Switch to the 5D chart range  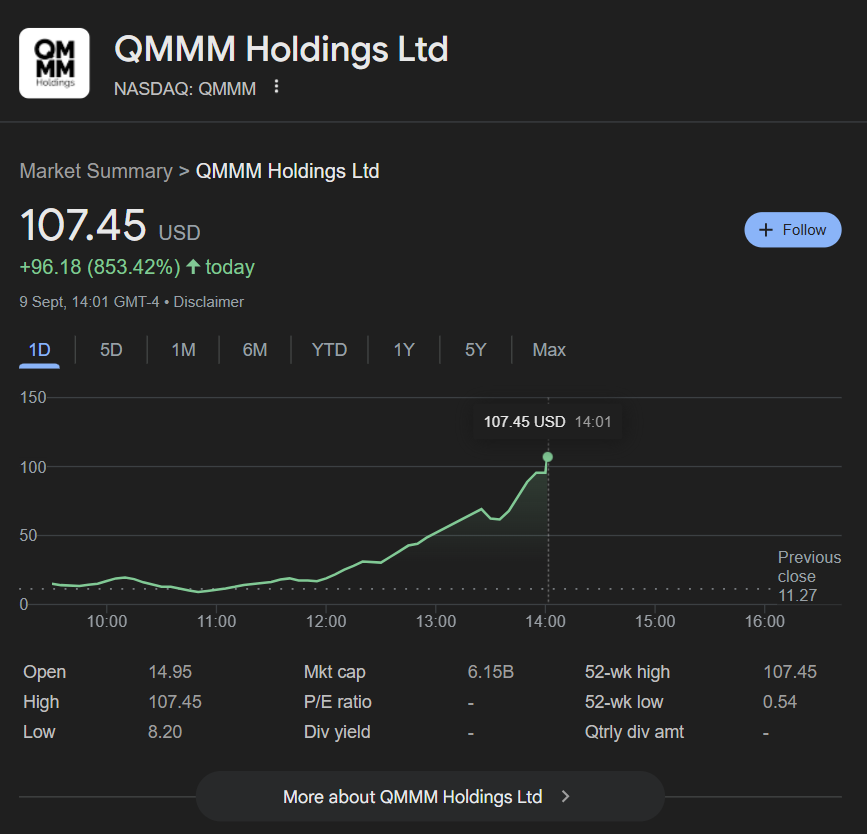tap(111, 350)
